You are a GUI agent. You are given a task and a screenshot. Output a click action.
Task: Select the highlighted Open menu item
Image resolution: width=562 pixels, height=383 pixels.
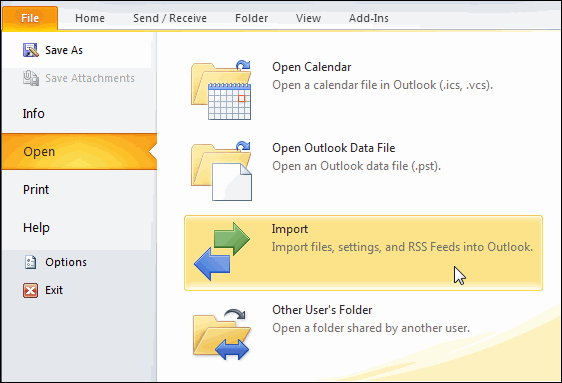click(79, 152)
